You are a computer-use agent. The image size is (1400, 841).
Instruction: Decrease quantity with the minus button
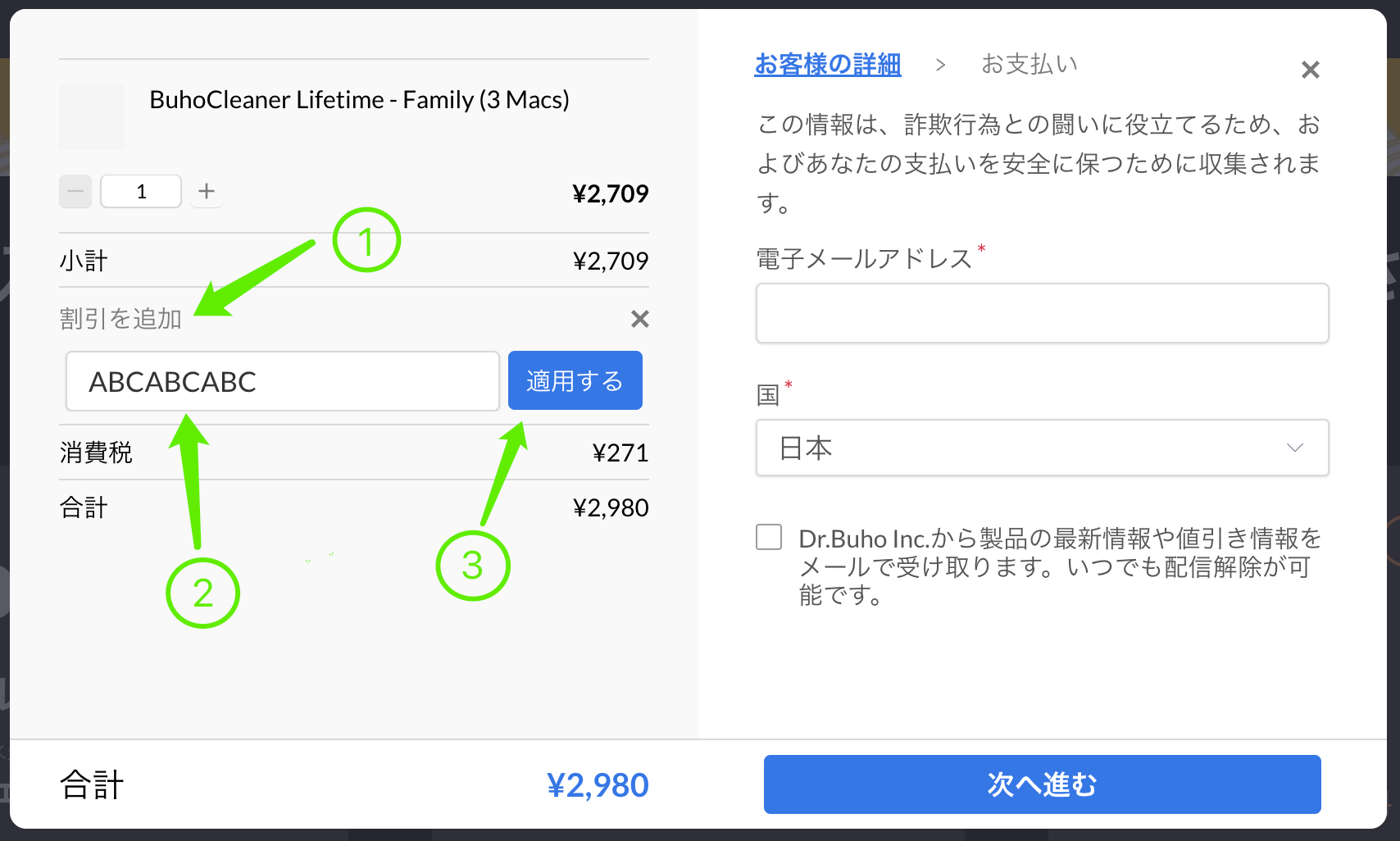(x=75, y=192)
